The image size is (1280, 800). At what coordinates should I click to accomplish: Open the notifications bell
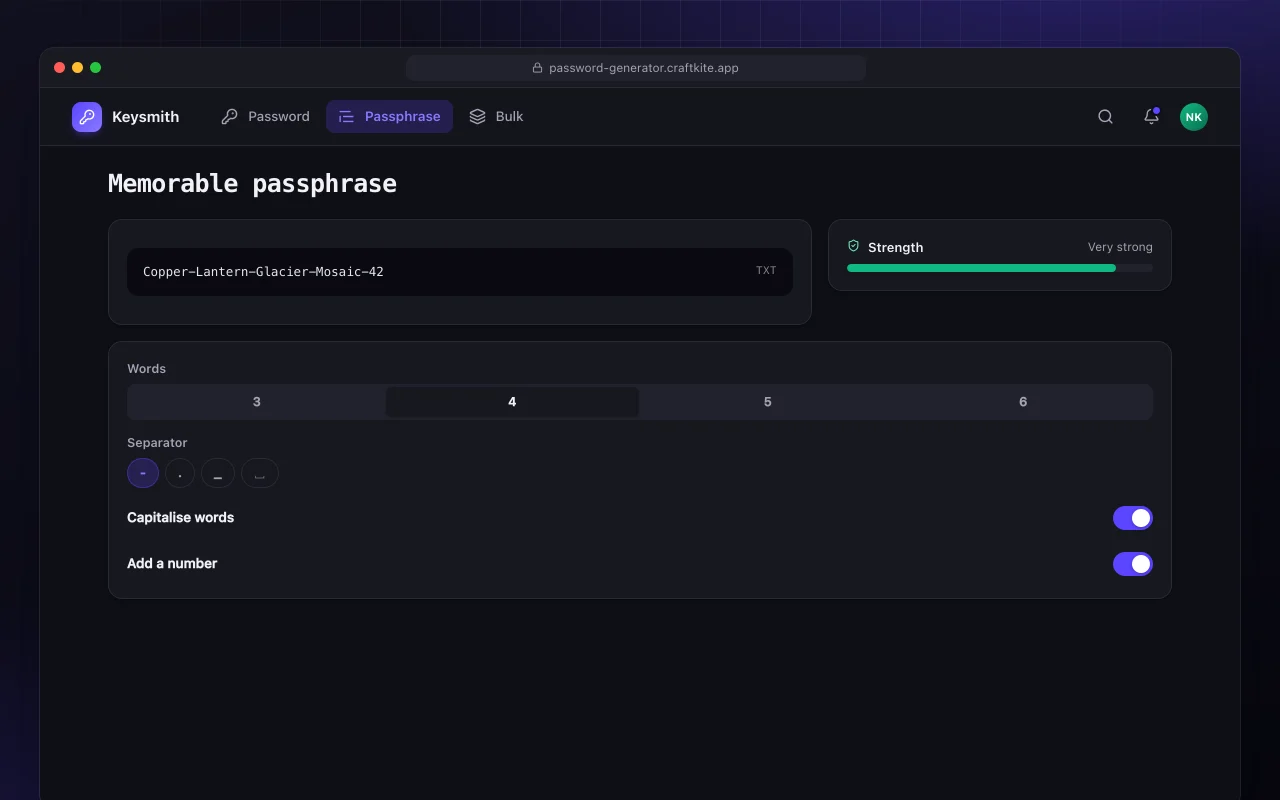click(1151, 117)
